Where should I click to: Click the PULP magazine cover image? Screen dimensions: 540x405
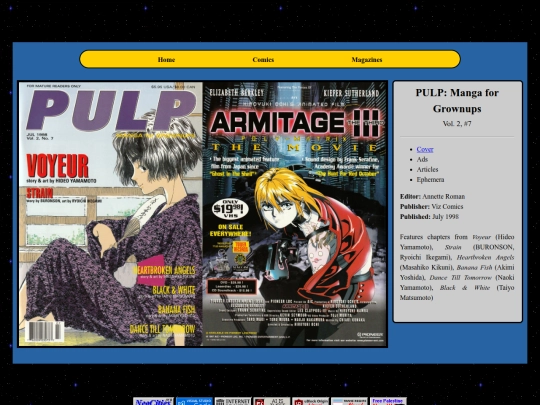click(111, 214)
